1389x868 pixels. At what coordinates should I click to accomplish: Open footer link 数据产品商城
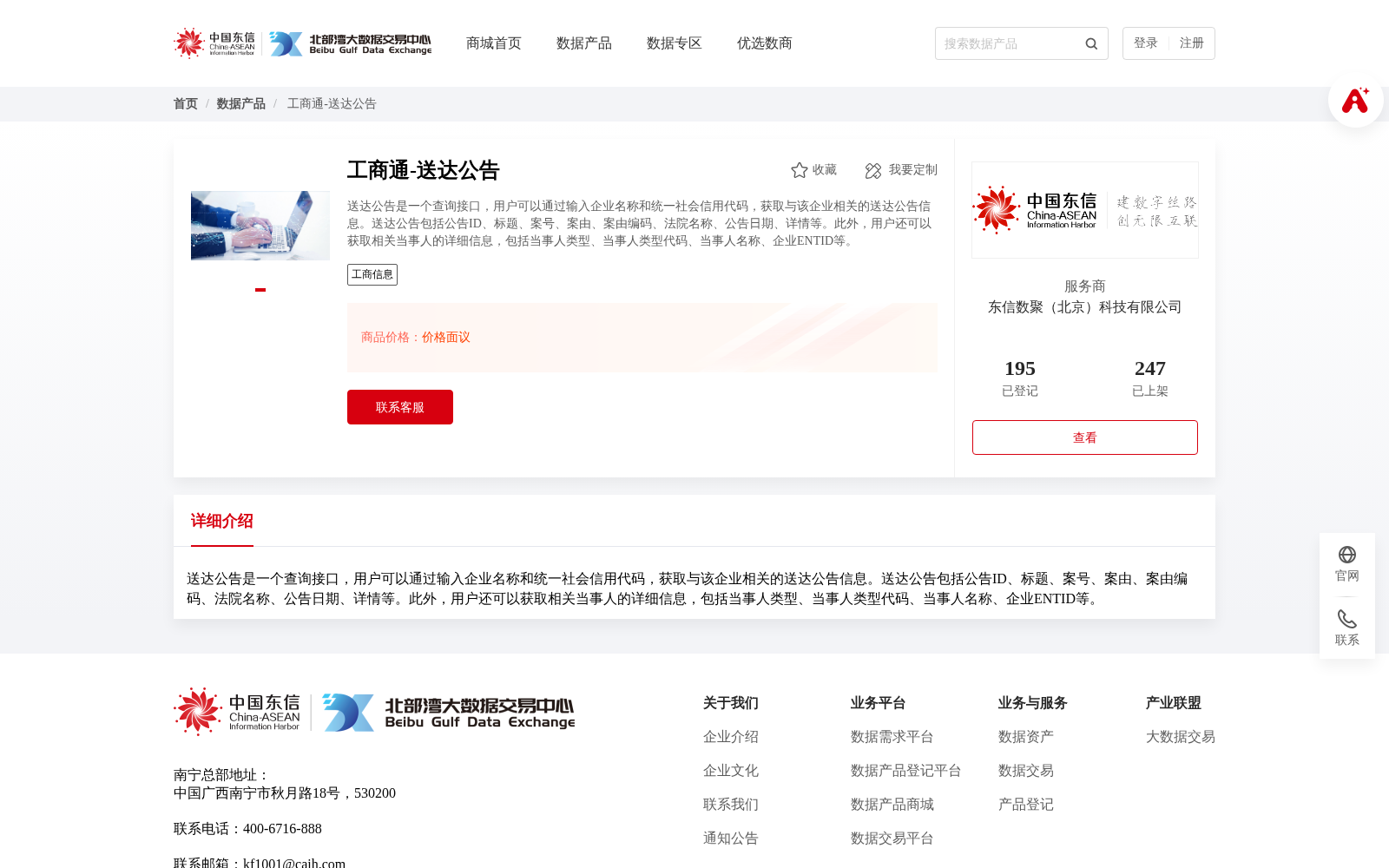[892, 805]
